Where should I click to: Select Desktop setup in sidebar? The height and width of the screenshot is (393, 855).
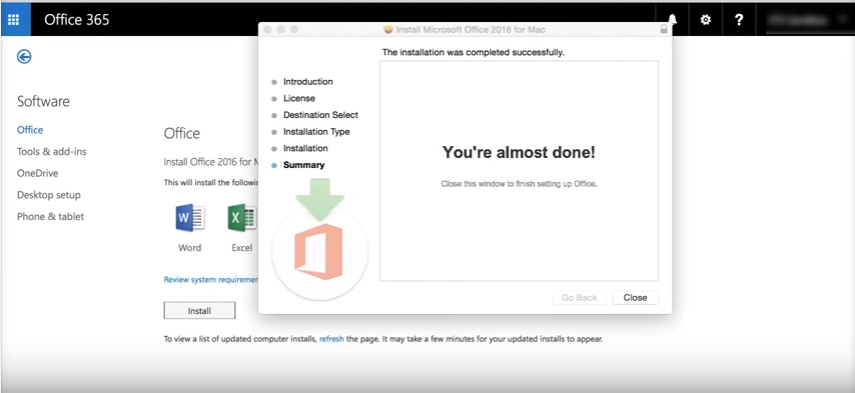click(x=49, y=195)
